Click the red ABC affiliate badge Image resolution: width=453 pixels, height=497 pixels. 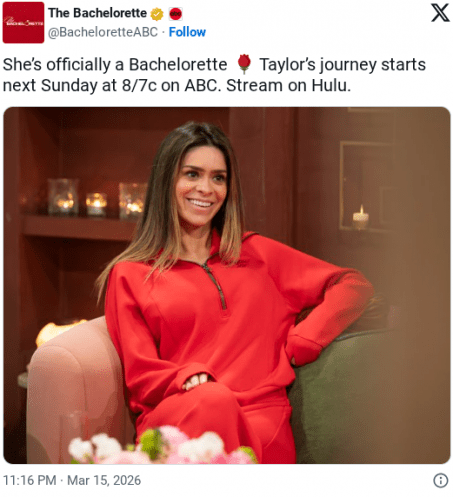pyautogui.click(x=175, y=14)
